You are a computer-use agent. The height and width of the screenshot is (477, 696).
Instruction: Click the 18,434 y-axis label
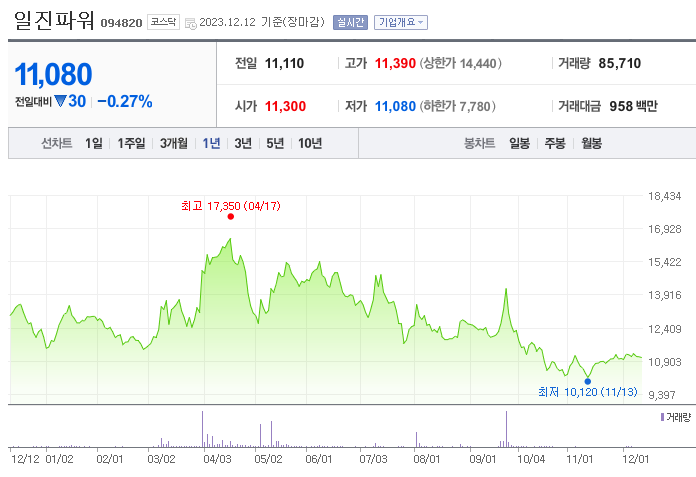click(664, 196)
